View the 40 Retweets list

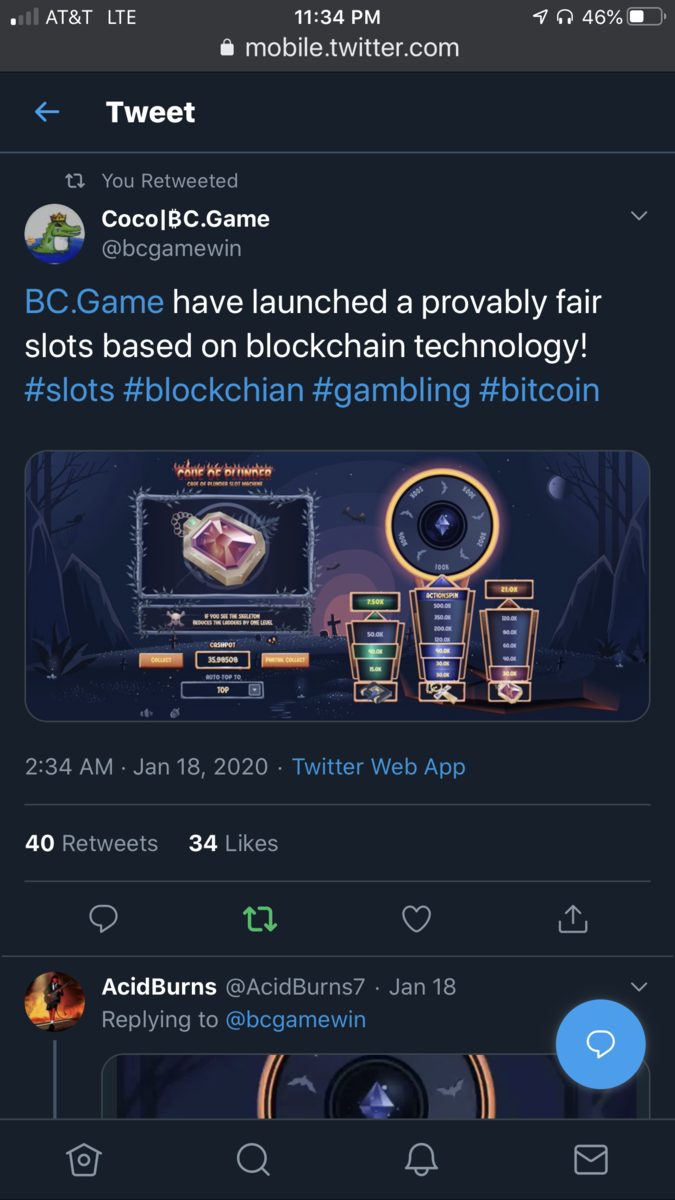tap(92, 843)
